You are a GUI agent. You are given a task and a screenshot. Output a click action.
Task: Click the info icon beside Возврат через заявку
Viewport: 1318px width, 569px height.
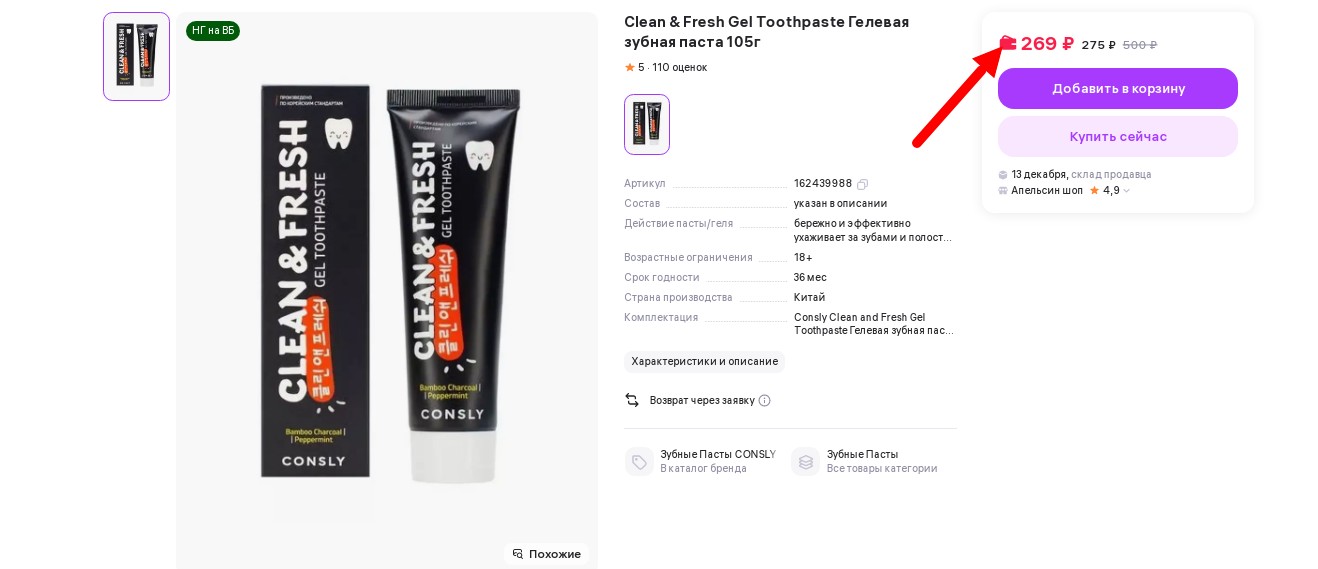(x=764, y=400)
